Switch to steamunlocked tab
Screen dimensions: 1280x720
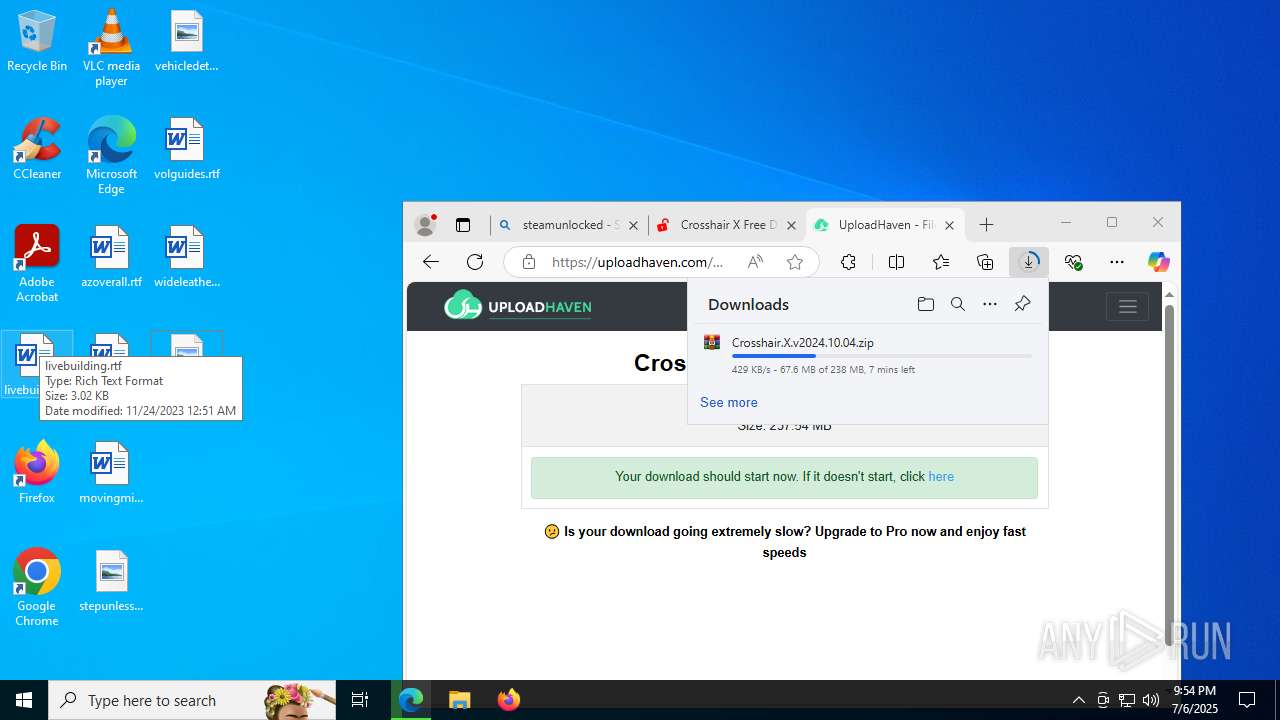pos(568,225)
